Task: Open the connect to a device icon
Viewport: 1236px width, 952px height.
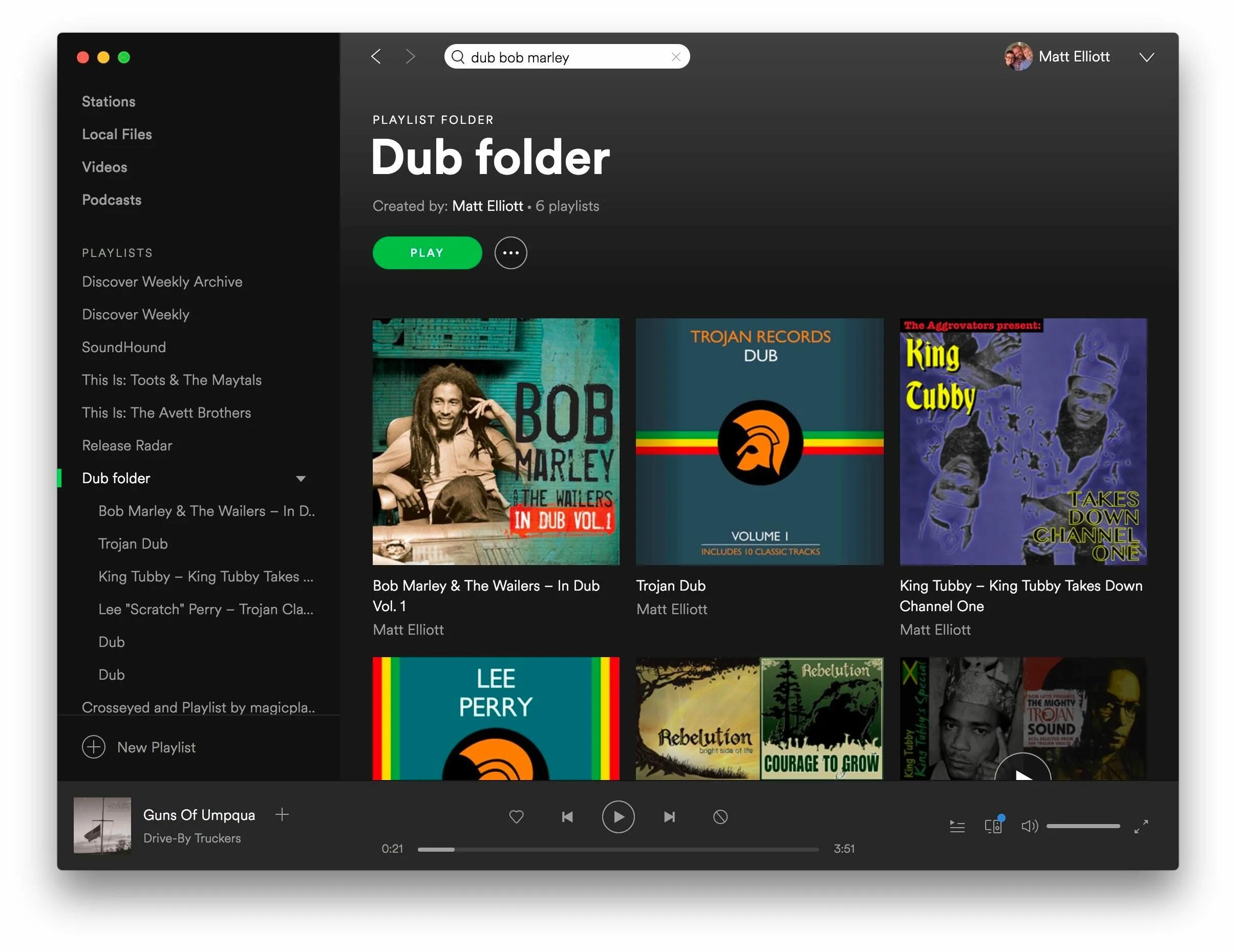Action: [993, 826]
